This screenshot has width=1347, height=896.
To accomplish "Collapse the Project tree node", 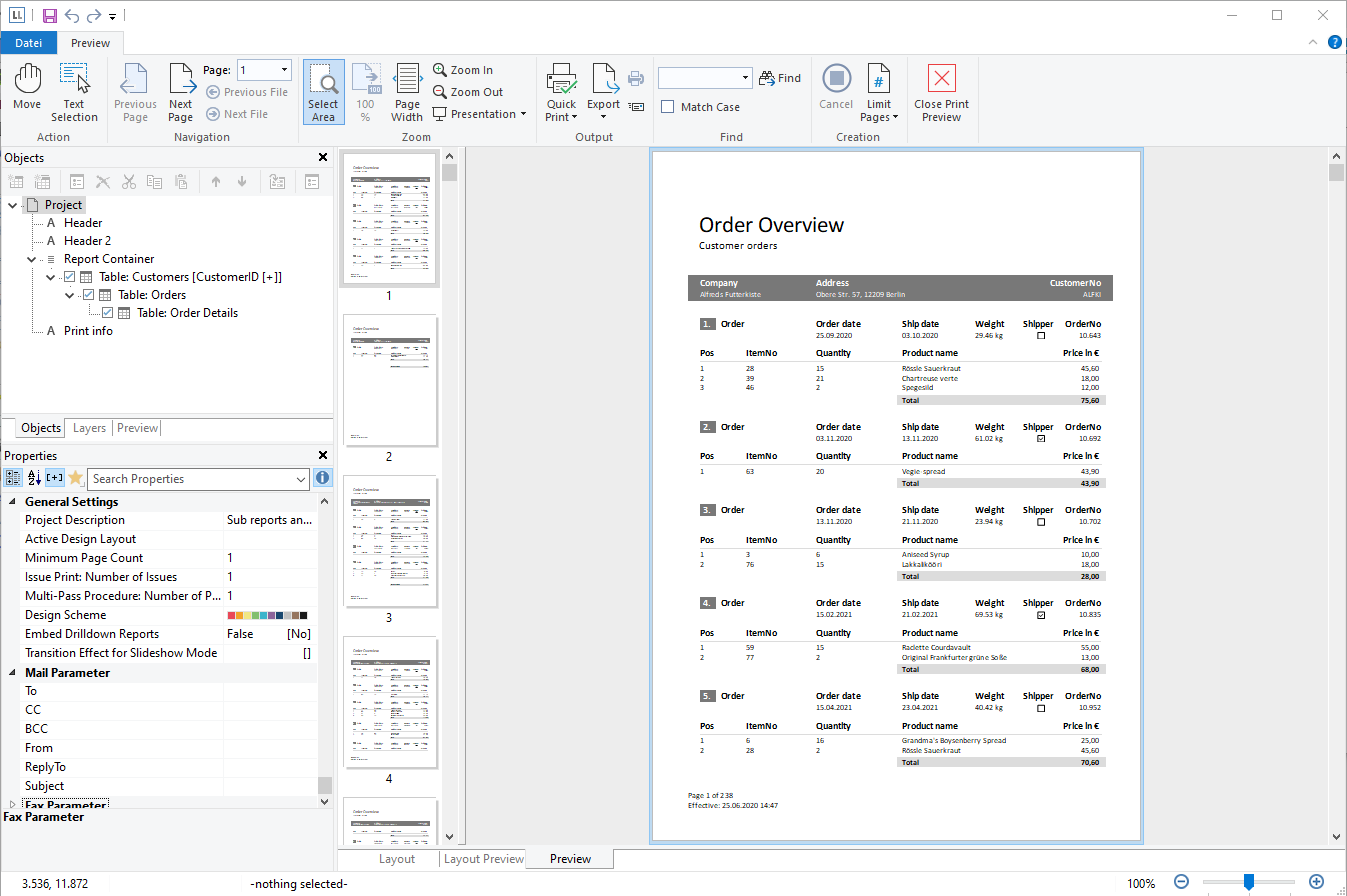I will [12, 205].
